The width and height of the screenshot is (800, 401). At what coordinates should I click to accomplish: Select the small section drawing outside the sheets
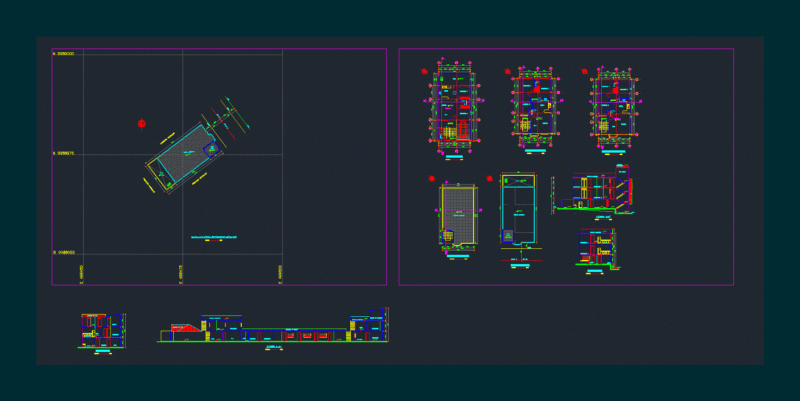(102, 332)
